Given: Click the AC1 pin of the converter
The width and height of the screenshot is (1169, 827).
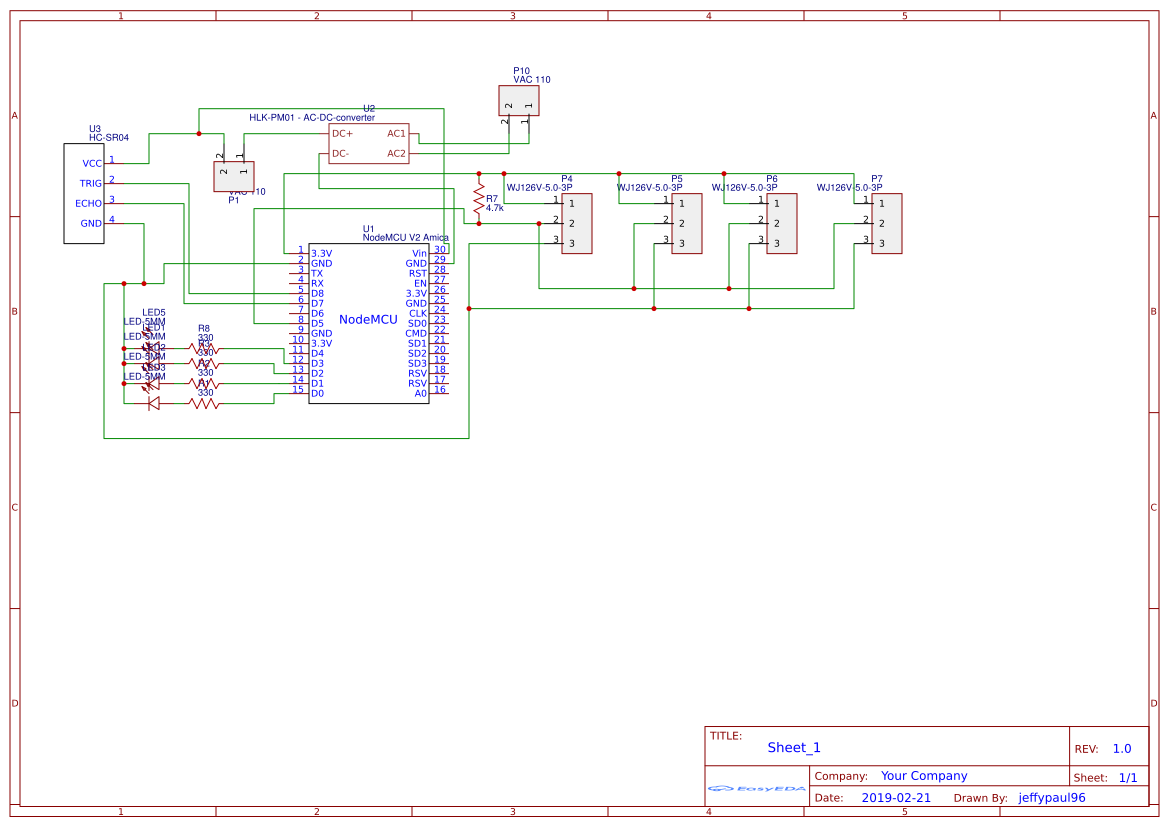Looking at the screenshot, I should click(396, 133).
